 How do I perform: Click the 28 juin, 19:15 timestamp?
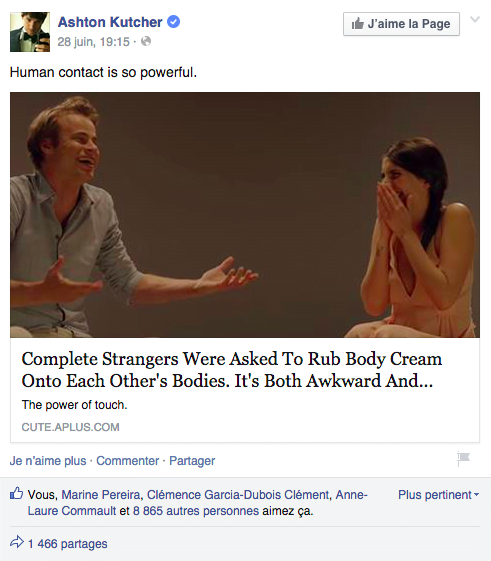coord(93,42)
